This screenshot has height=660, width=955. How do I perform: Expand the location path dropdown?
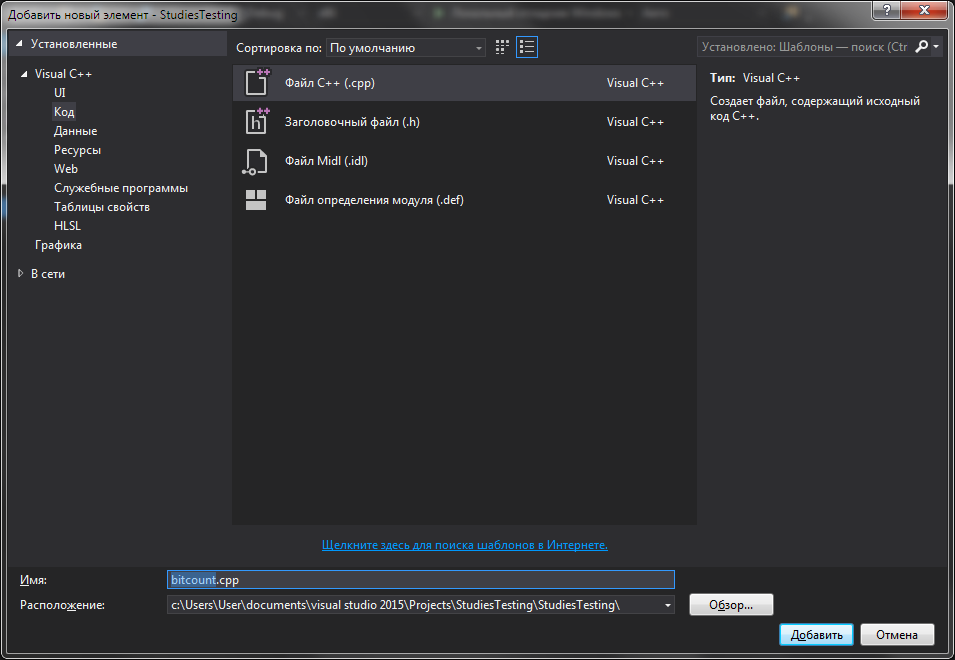pos(667,605)
